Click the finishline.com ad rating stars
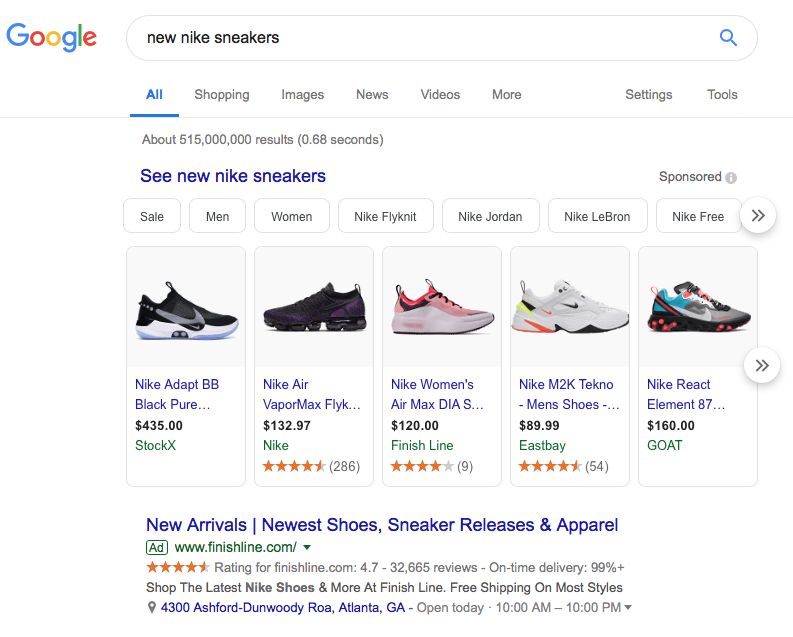793x637 pixels. click(x=178, y=567)
